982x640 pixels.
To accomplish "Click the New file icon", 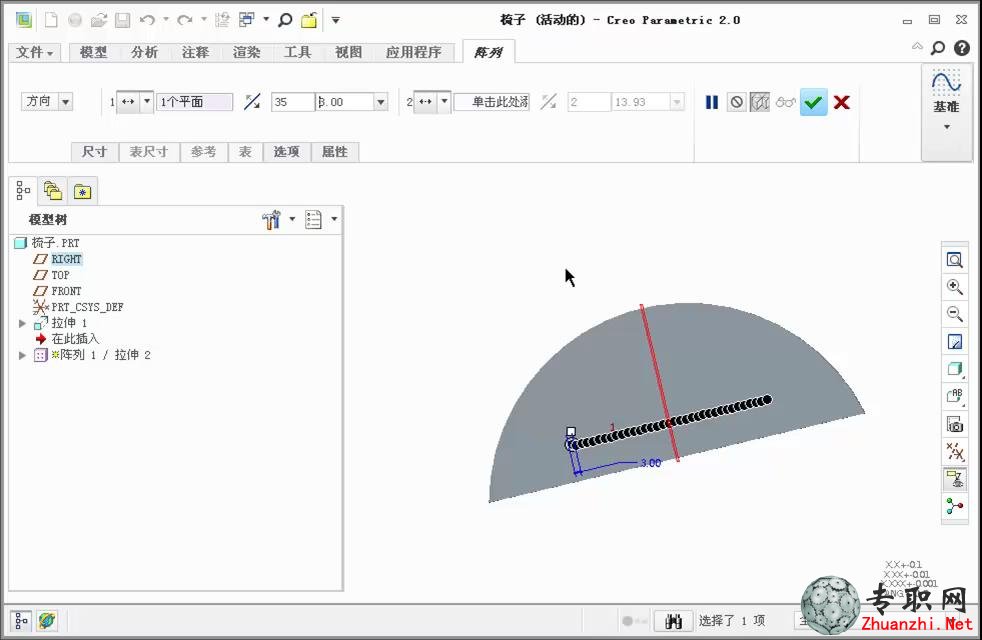I will pyautogui.click(x=51, y=20).
